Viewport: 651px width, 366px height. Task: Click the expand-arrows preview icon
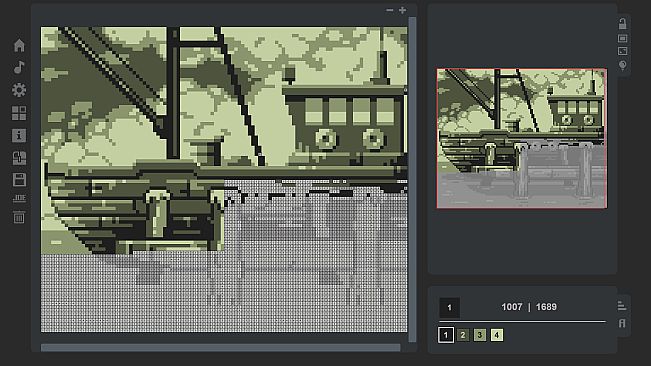(622, 51)
